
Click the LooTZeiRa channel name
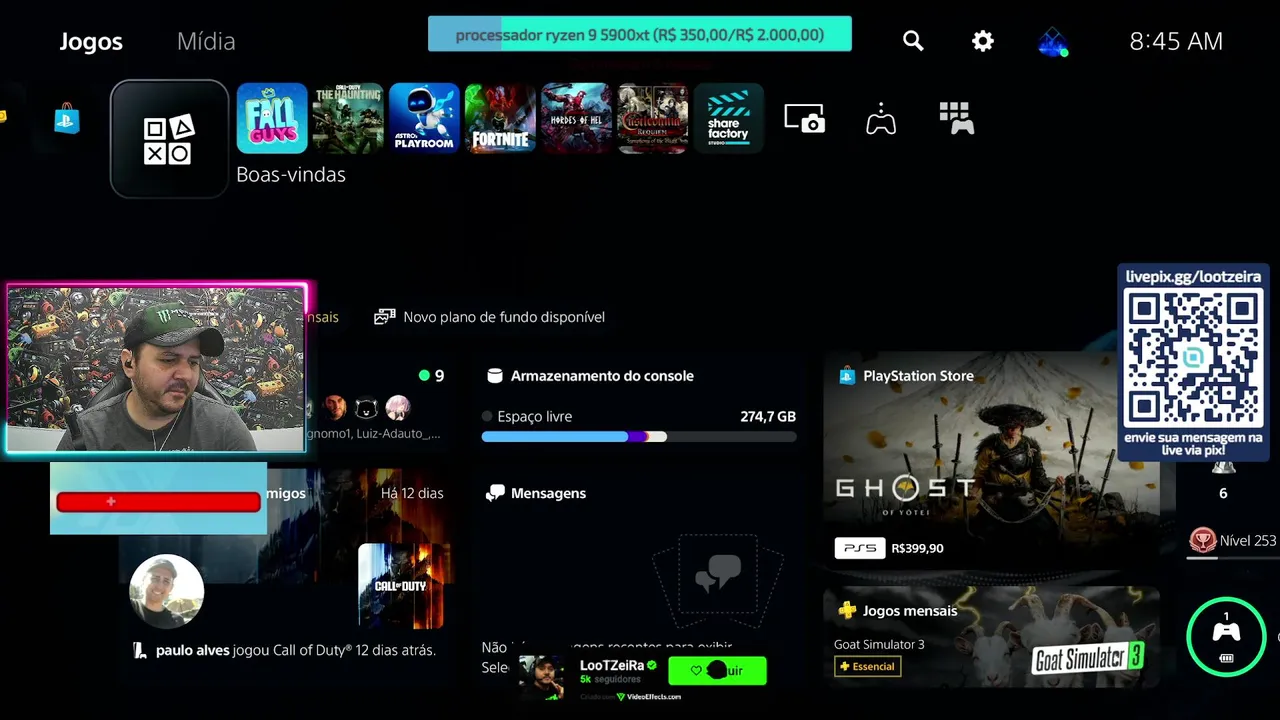(x=612, y=666)
